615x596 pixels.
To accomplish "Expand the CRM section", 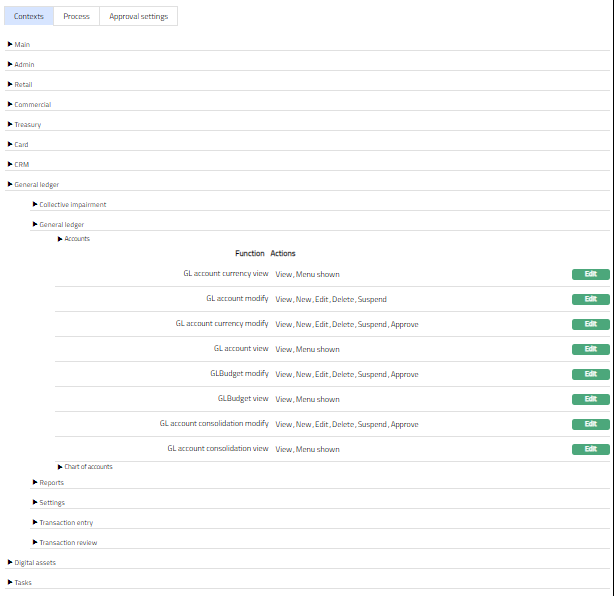I will coord(21,165).
